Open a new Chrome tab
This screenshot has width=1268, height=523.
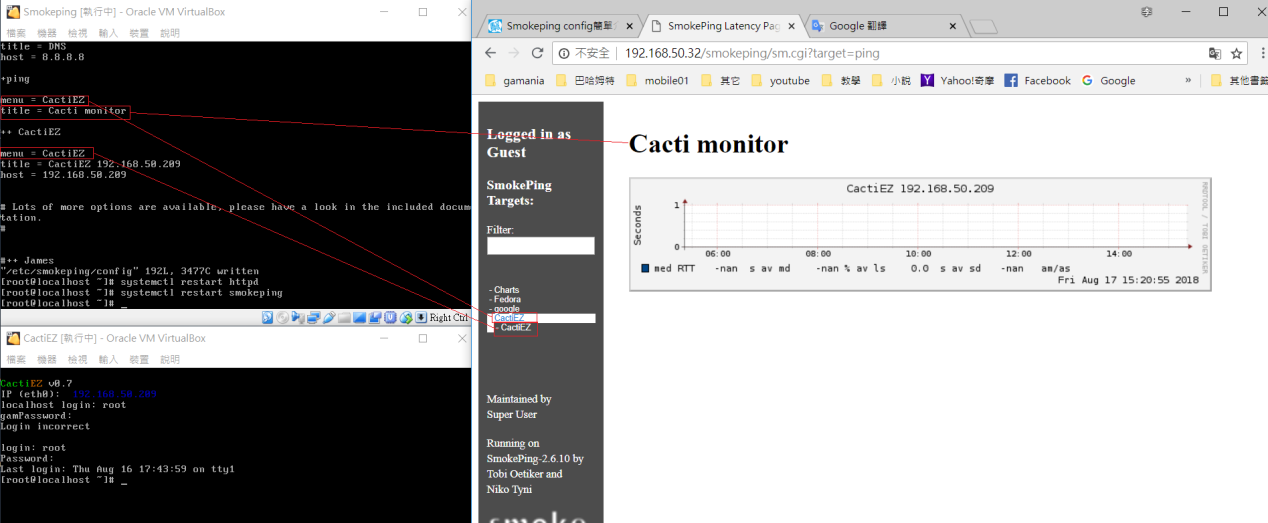(x=984, y=27)
